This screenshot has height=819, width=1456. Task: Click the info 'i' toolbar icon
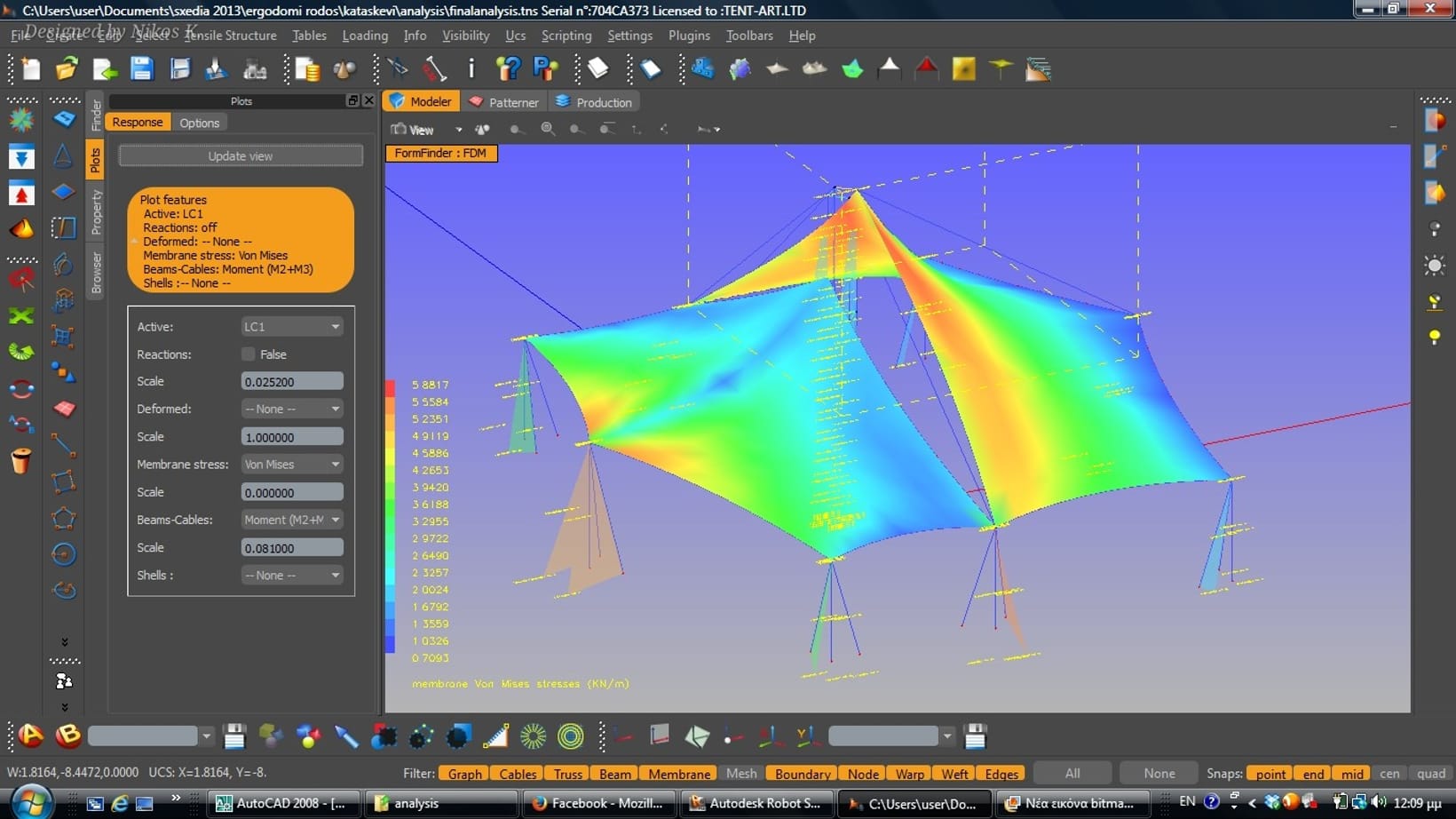pyautogui.click(x=471, y=69)
